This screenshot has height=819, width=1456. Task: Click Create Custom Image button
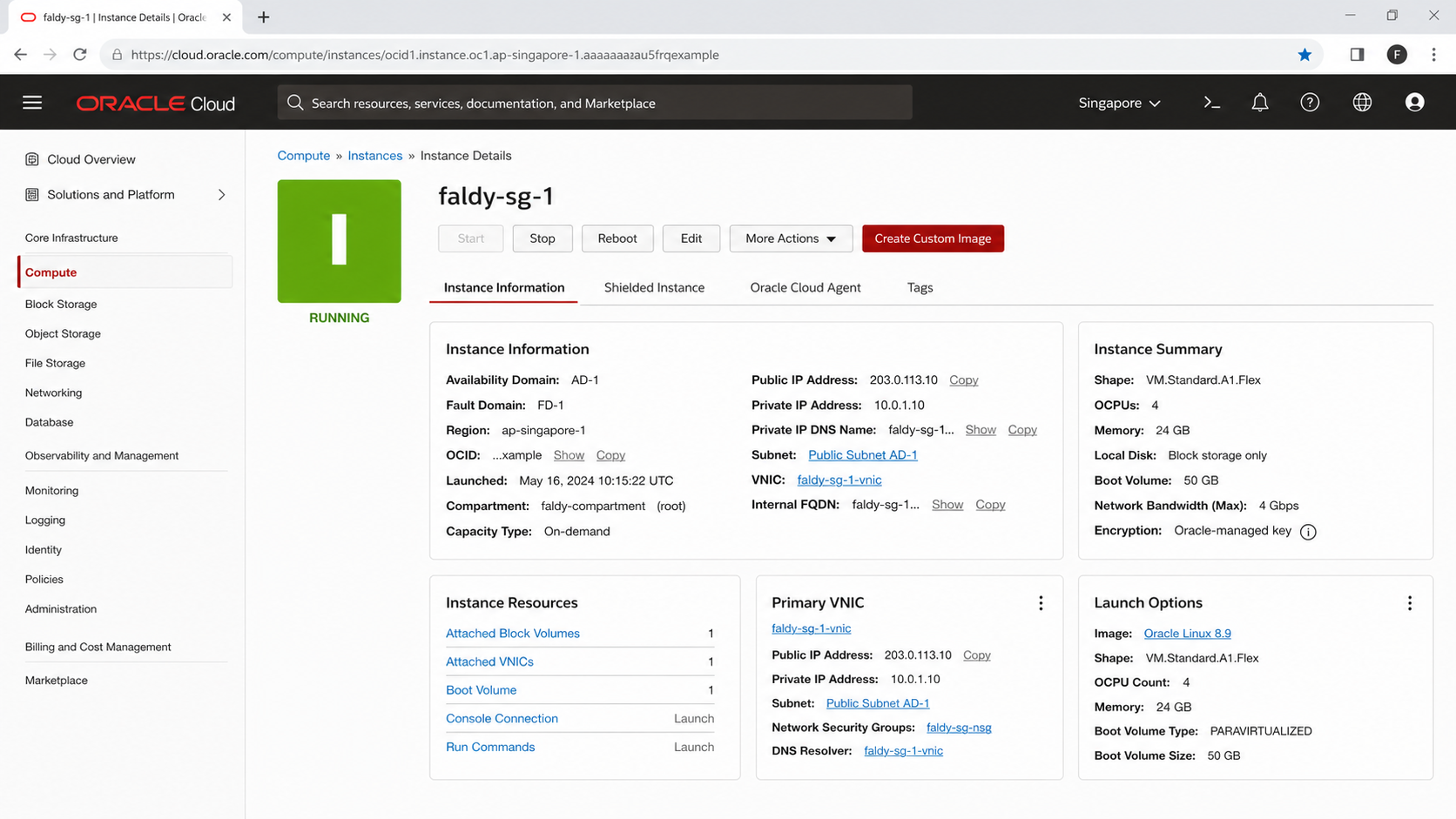933,238
